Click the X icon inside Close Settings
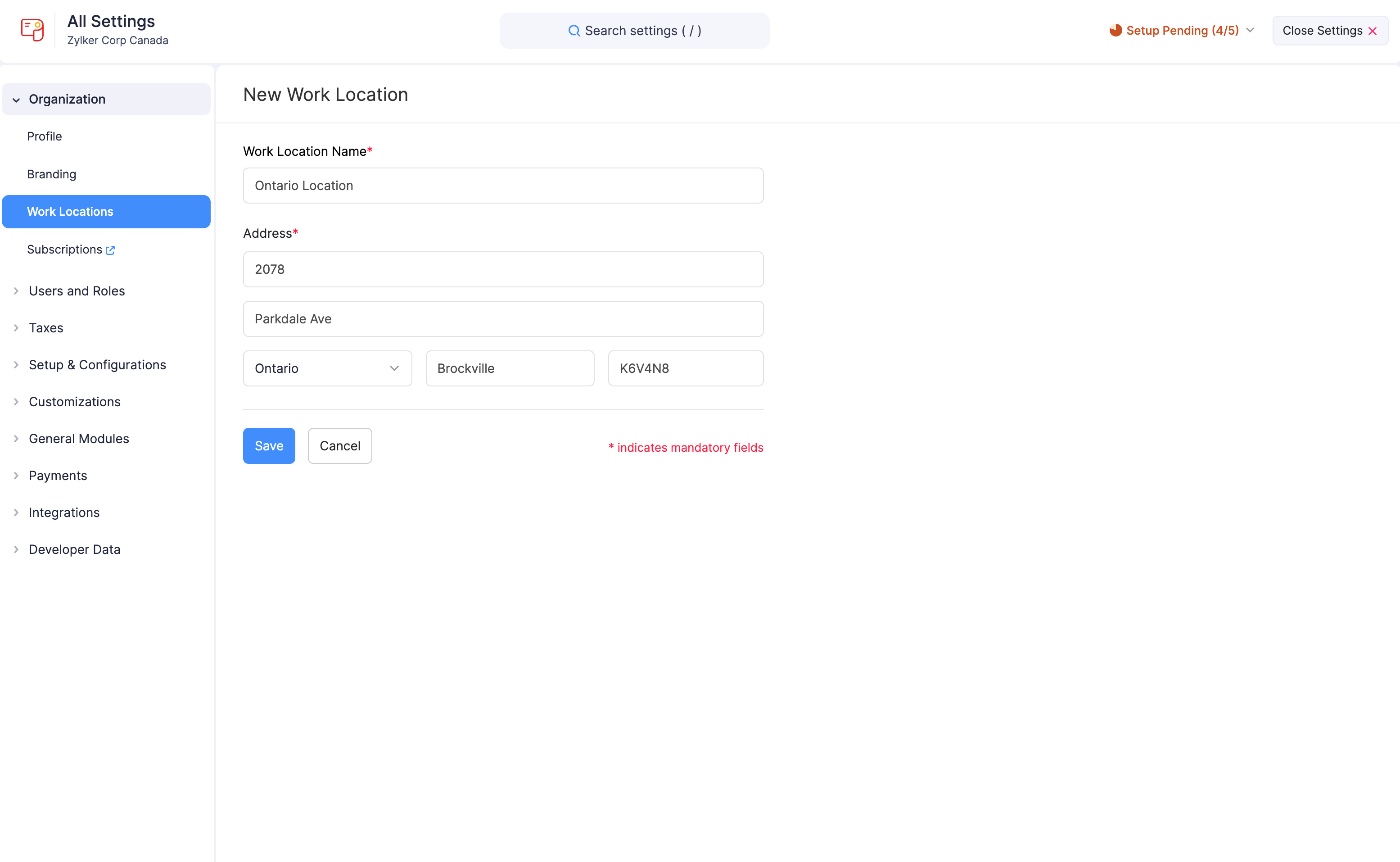Image resolution: width=1400 pixels, height=862 pixels. pos(1373,31)
